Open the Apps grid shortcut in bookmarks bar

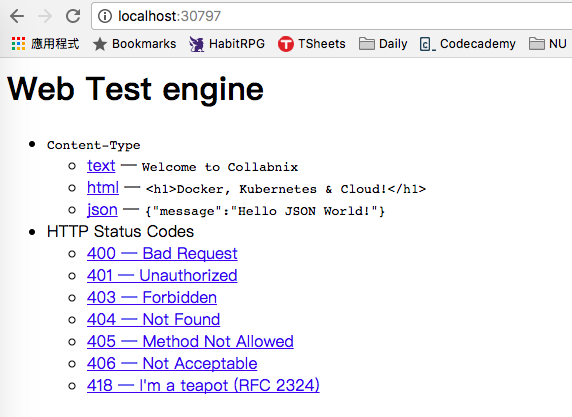tap(45, 44)
